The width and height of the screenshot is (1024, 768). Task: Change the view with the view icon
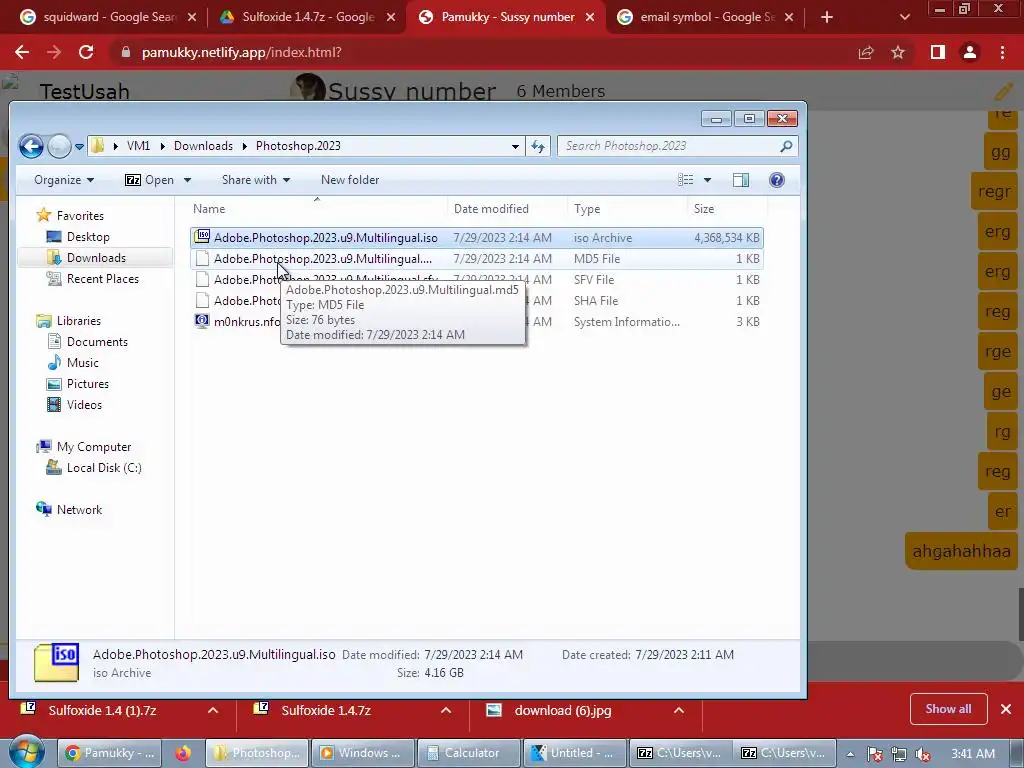685,180
